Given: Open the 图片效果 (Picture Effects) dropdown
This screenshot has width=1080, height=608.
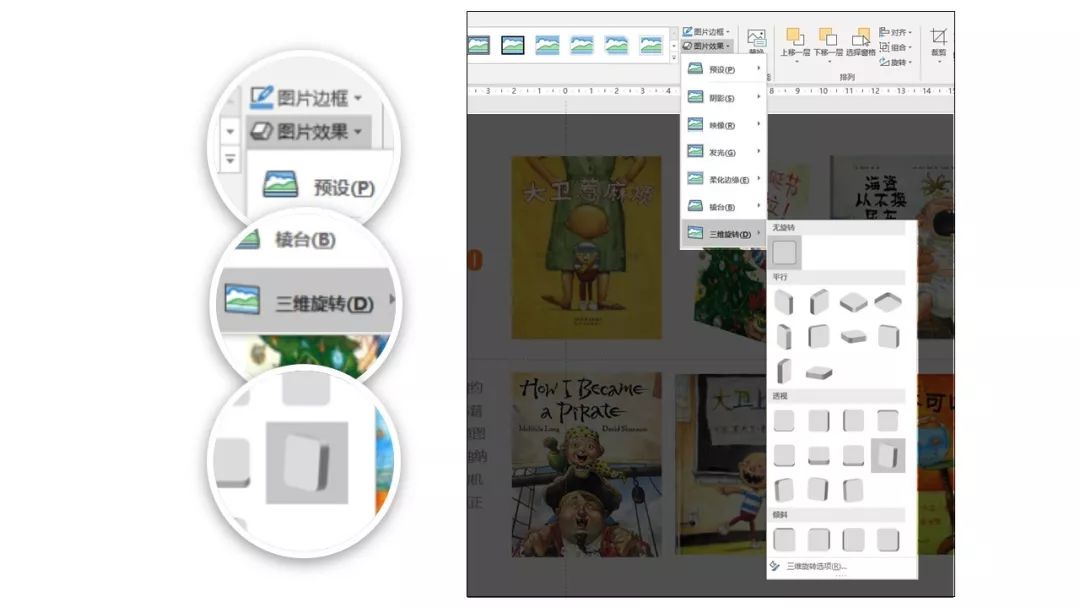Looking at the screenshot, I should (707, 45).
